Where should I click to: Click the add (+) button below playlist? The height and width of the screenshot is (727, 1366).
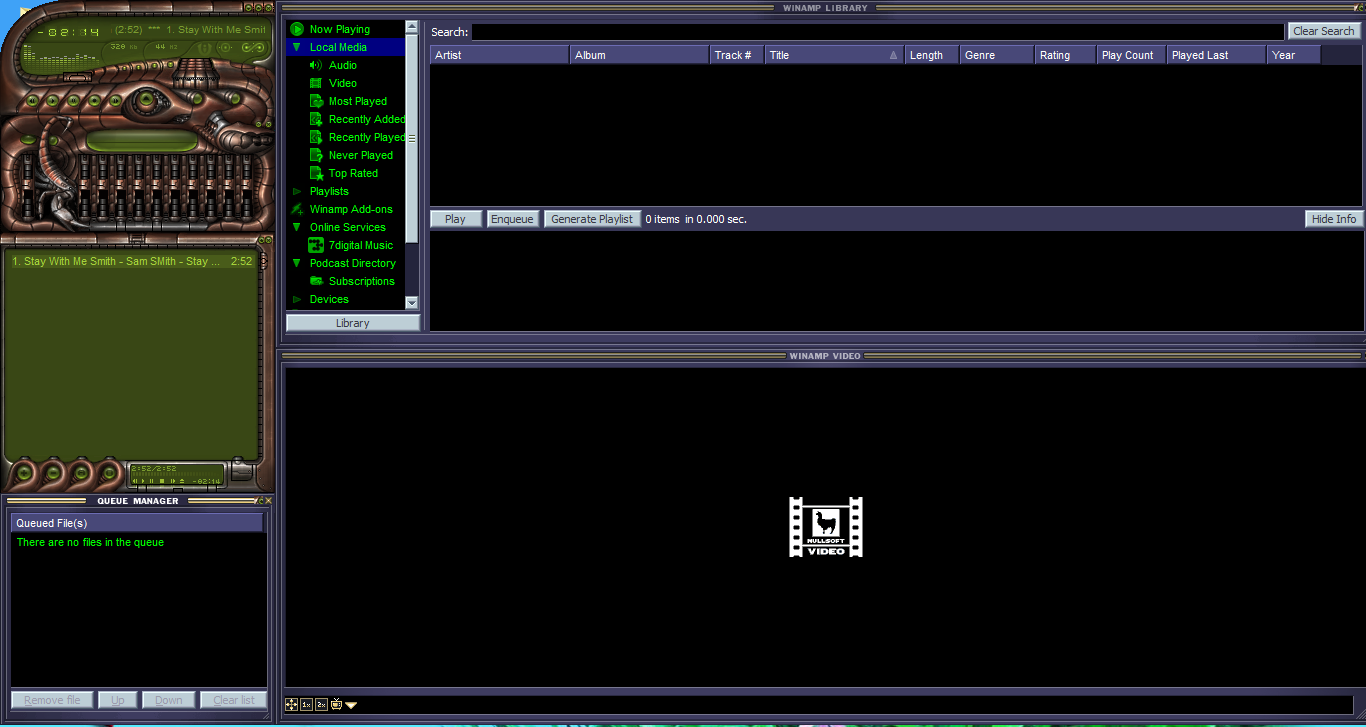(x=24, y=473)
